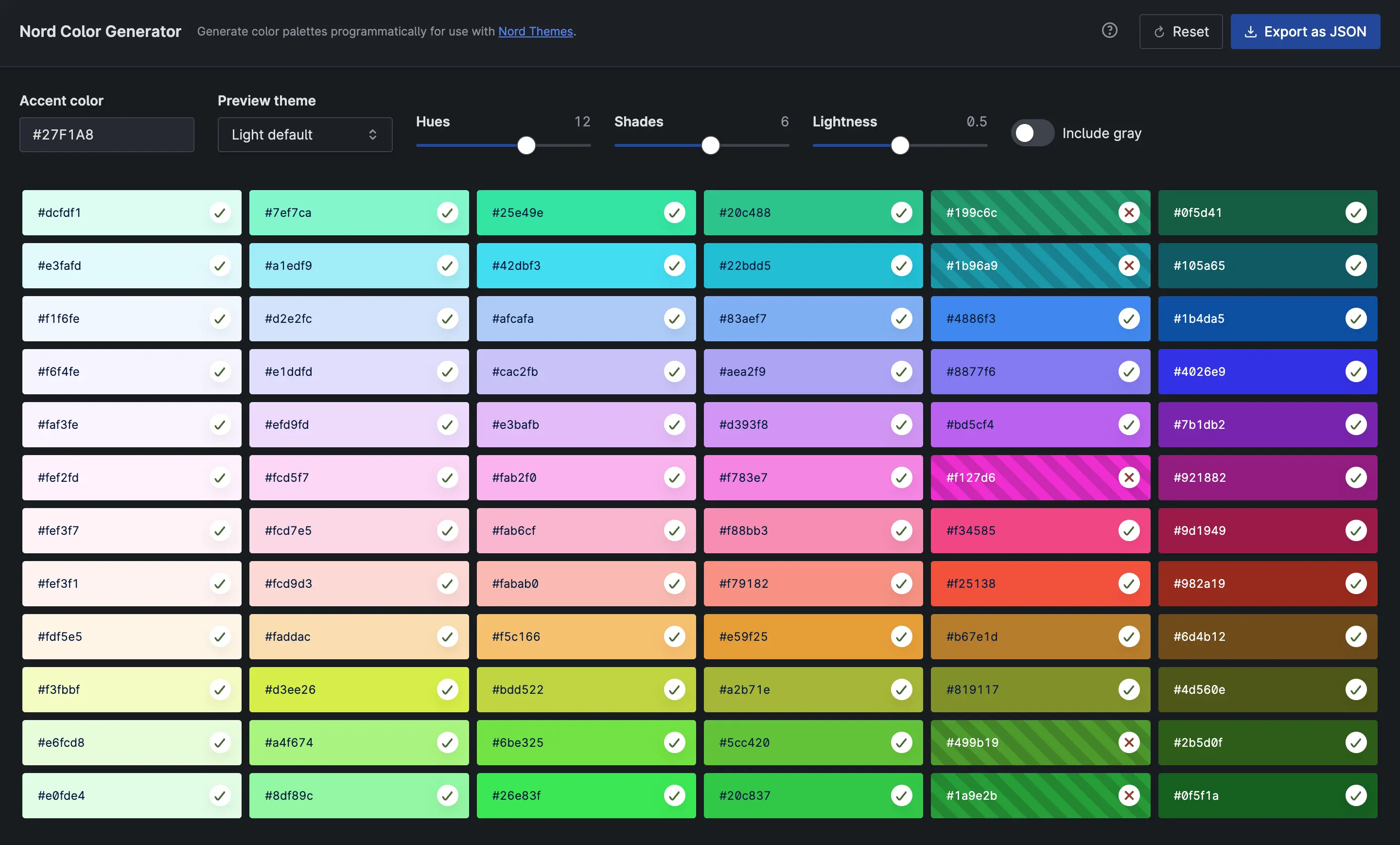Image resolution: width=1400 pixels, height=845 pixels.
Task: Click the Light default dropdown chevrons
Action: 373,135
